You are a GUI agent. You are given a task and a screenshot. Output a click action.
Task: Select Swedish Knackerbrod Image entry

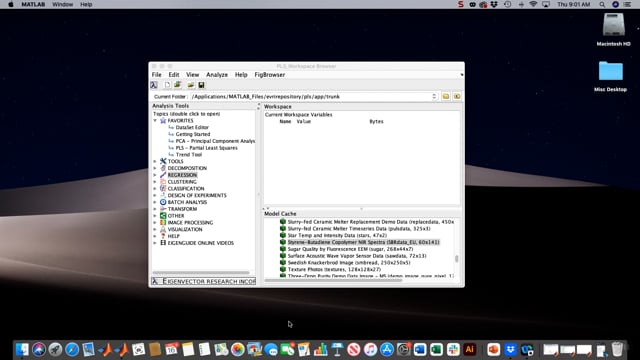[x=349, y=263]
